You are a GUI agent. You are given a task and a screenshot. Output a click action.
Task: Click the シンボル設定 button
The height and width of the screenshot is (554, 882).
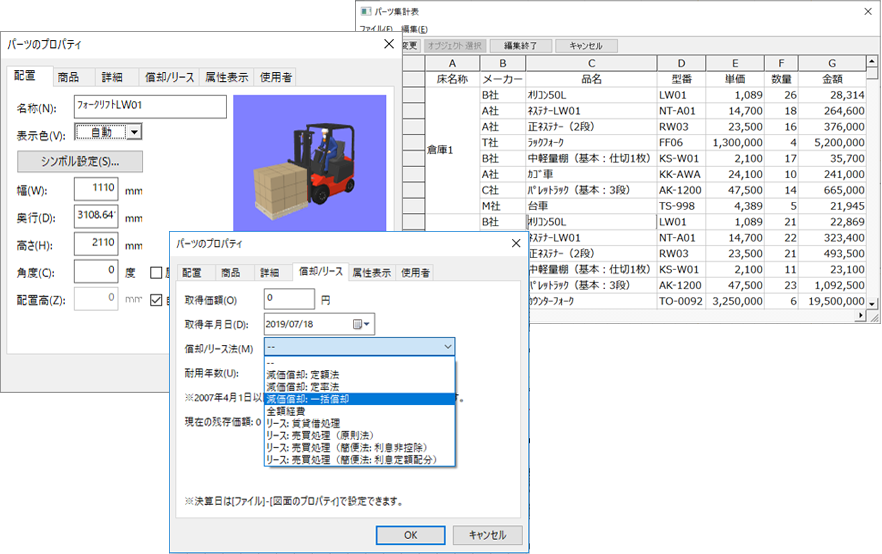point(80,161)
